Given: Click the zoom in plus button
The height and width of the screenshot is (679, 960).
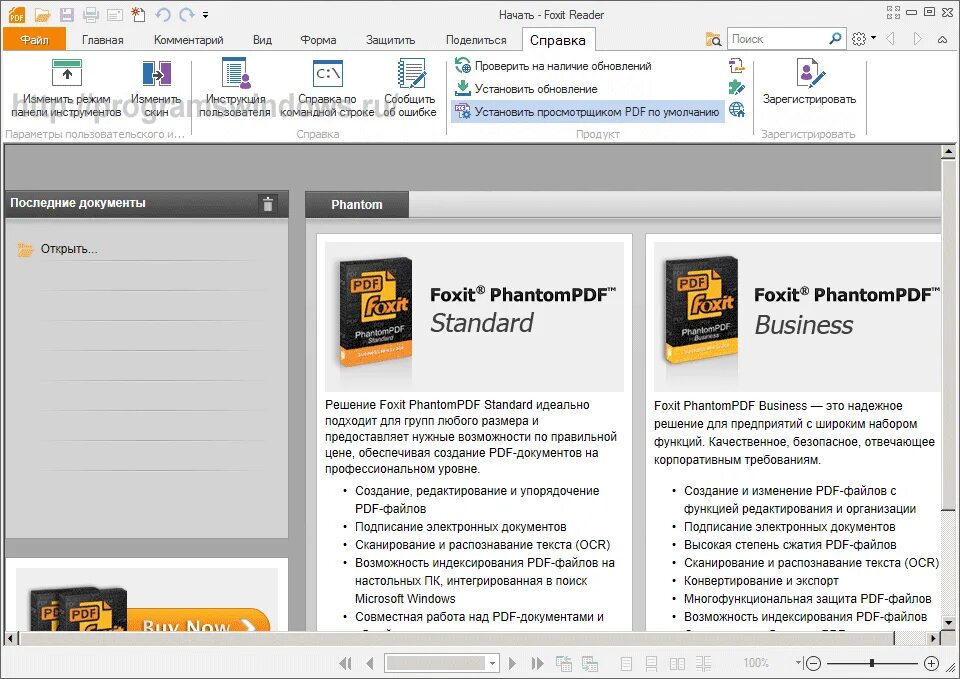Looking at the screenshot, I should [x=931, y=663].
